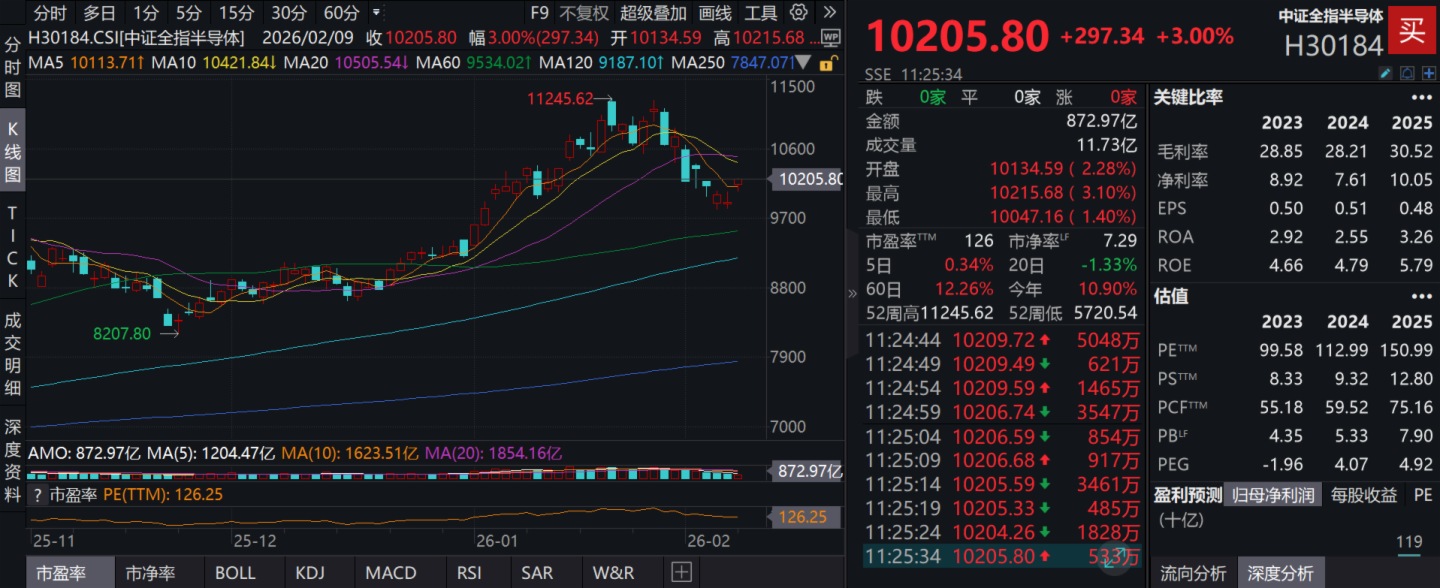Switch to the MACD indicator tab
Screen dimensions: 1440x588
click(x=390, y=573)
